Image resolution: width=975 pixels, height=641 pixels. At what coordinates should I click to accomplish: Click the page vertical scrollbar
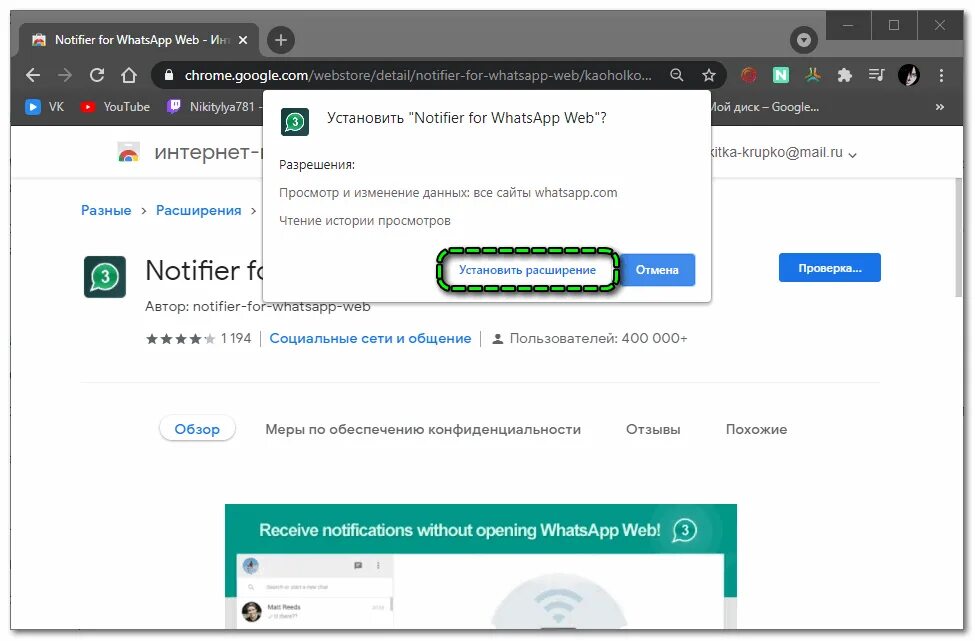click(x=958, y=236)
